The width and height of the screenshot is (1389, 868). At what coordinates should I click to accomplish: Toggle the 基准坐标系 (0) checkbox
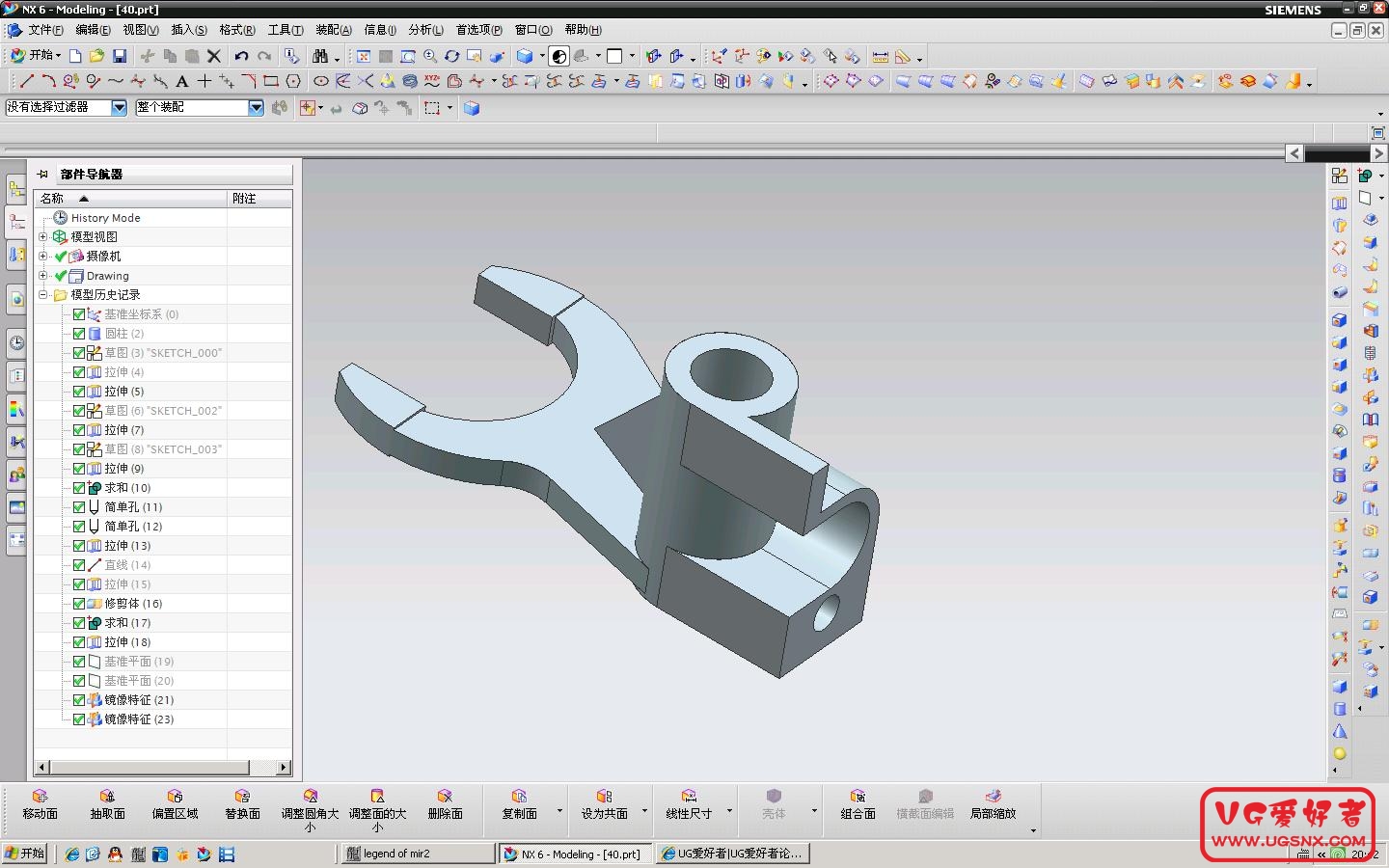click(79, 314)
